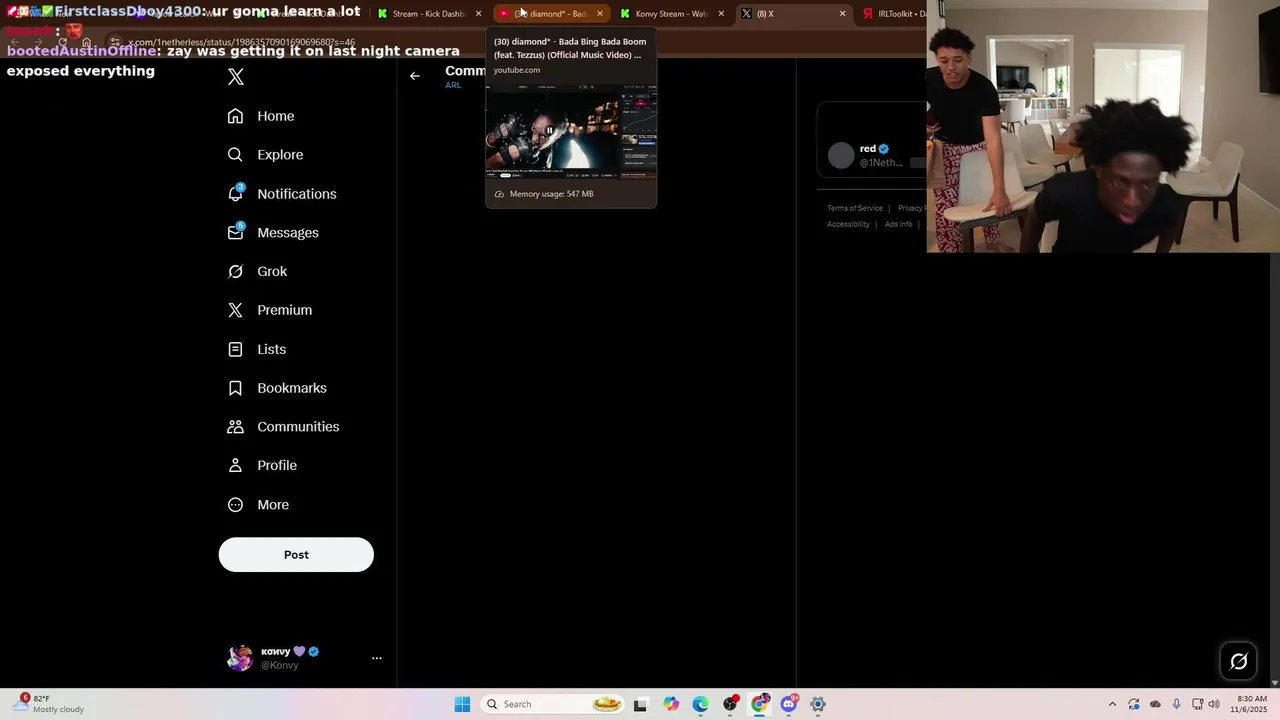
Task: Open Microsoft Edge from taskbar
Action: point(700,704)
